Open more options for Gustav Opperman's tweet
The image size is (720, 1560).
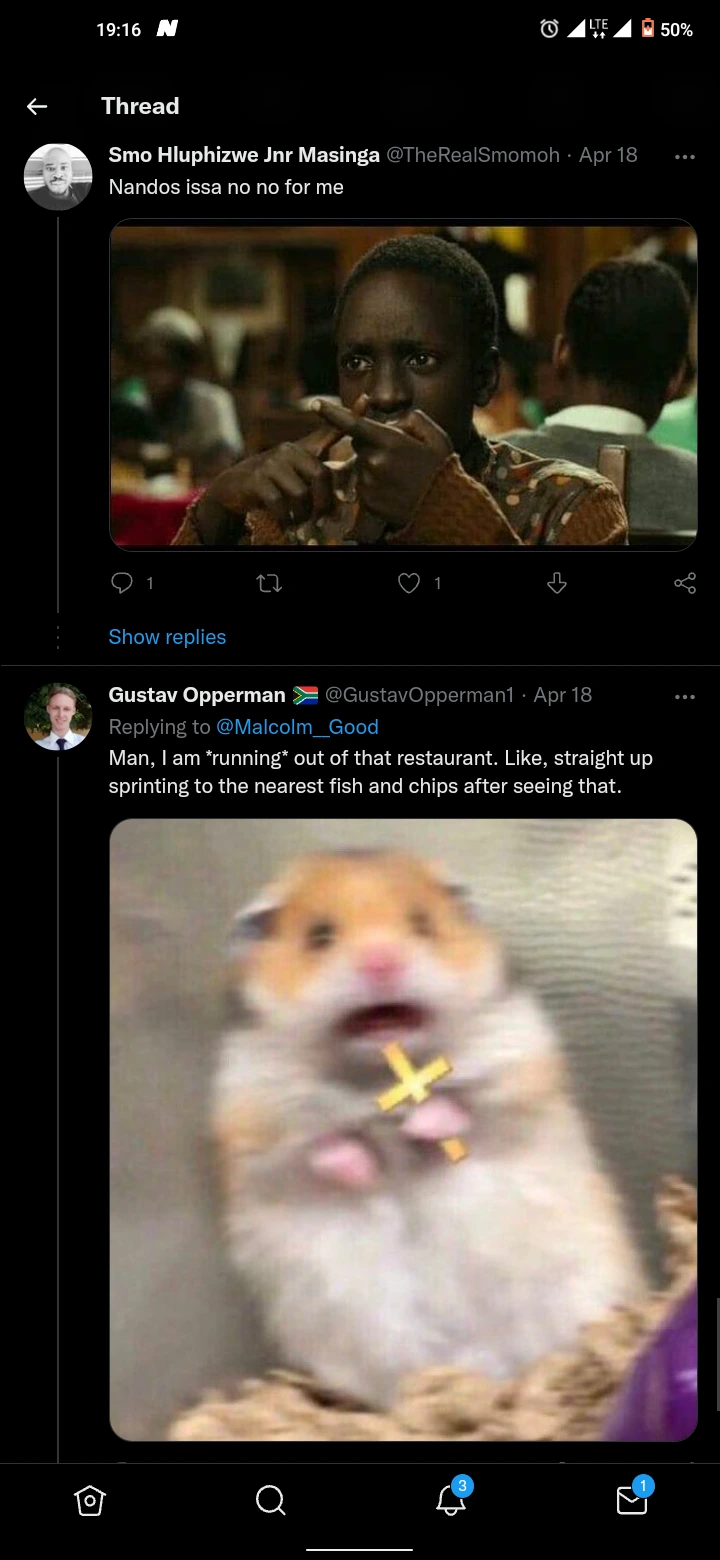(685, 696)
